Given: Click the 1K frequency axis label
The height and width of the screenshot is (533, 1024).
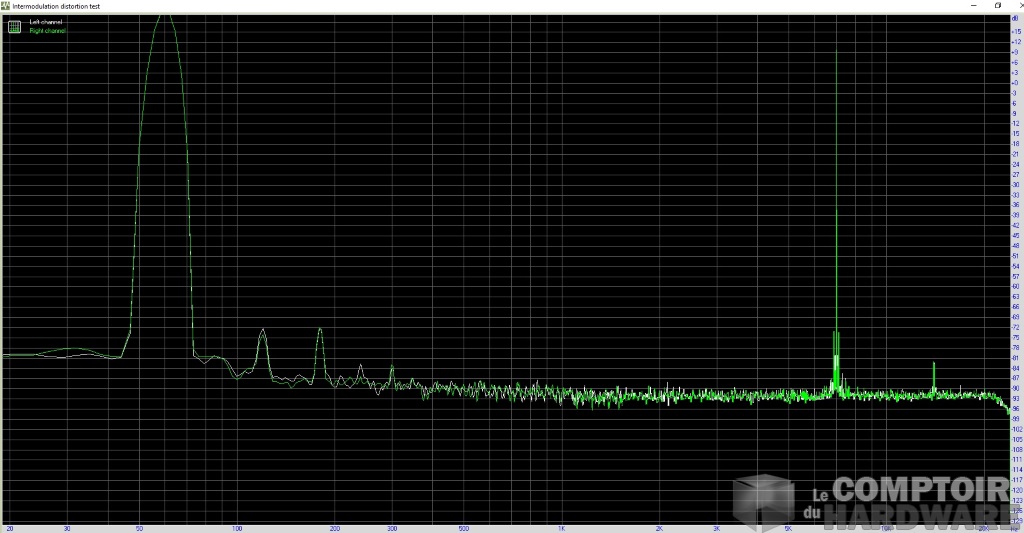Looking at the screenshot, I should pos(562,527).
